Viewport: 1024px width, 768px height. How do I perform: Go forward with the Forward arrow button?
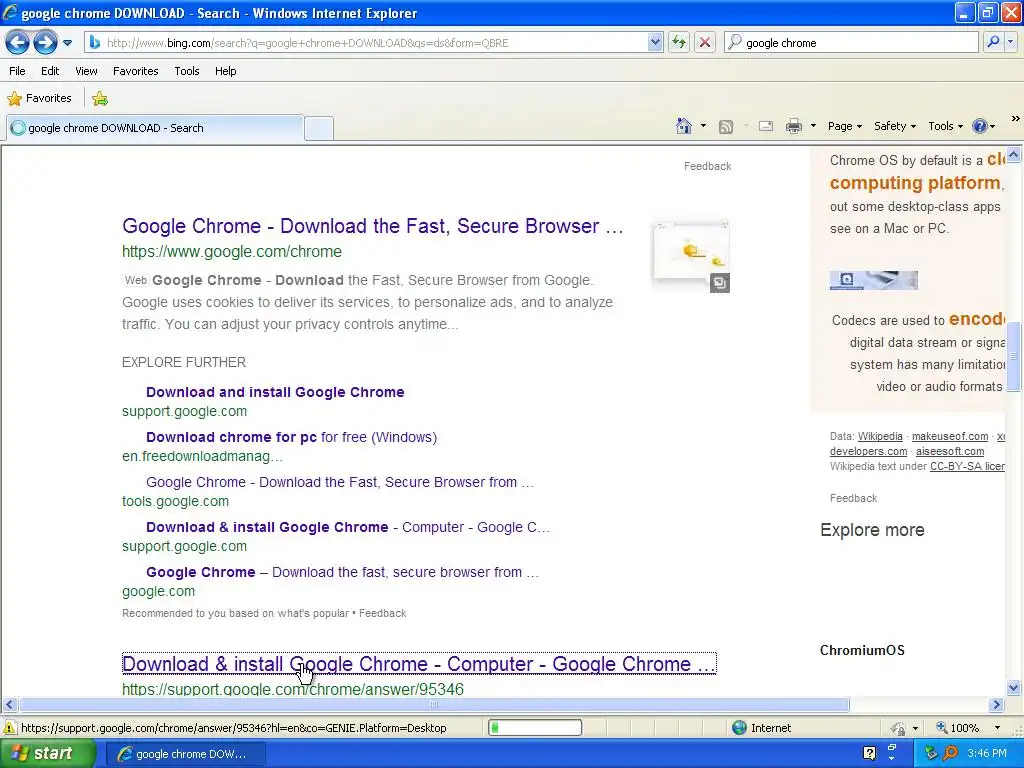point(45,43)
